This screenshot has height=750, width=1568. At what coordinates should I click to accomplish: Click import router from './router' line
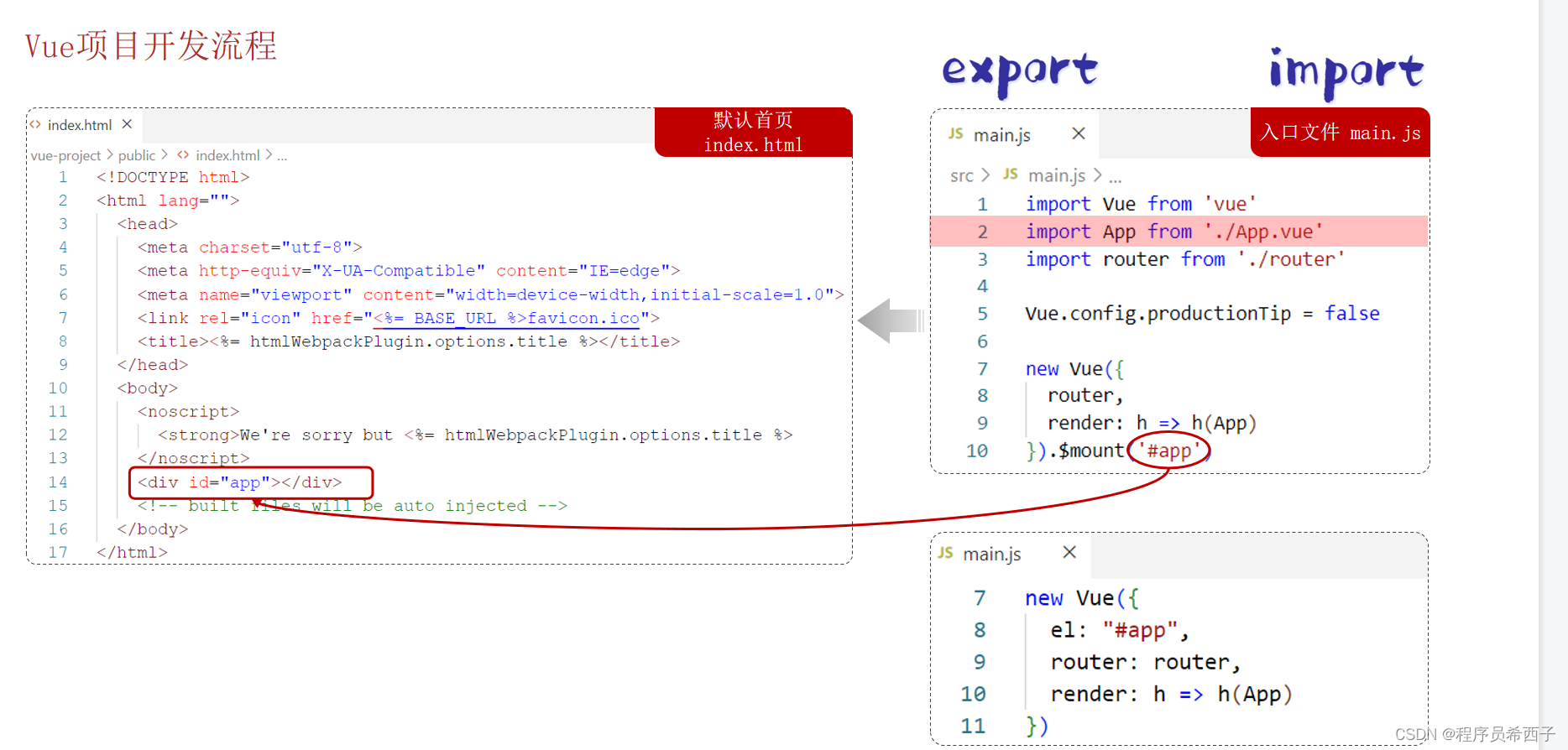[1184, 259]
